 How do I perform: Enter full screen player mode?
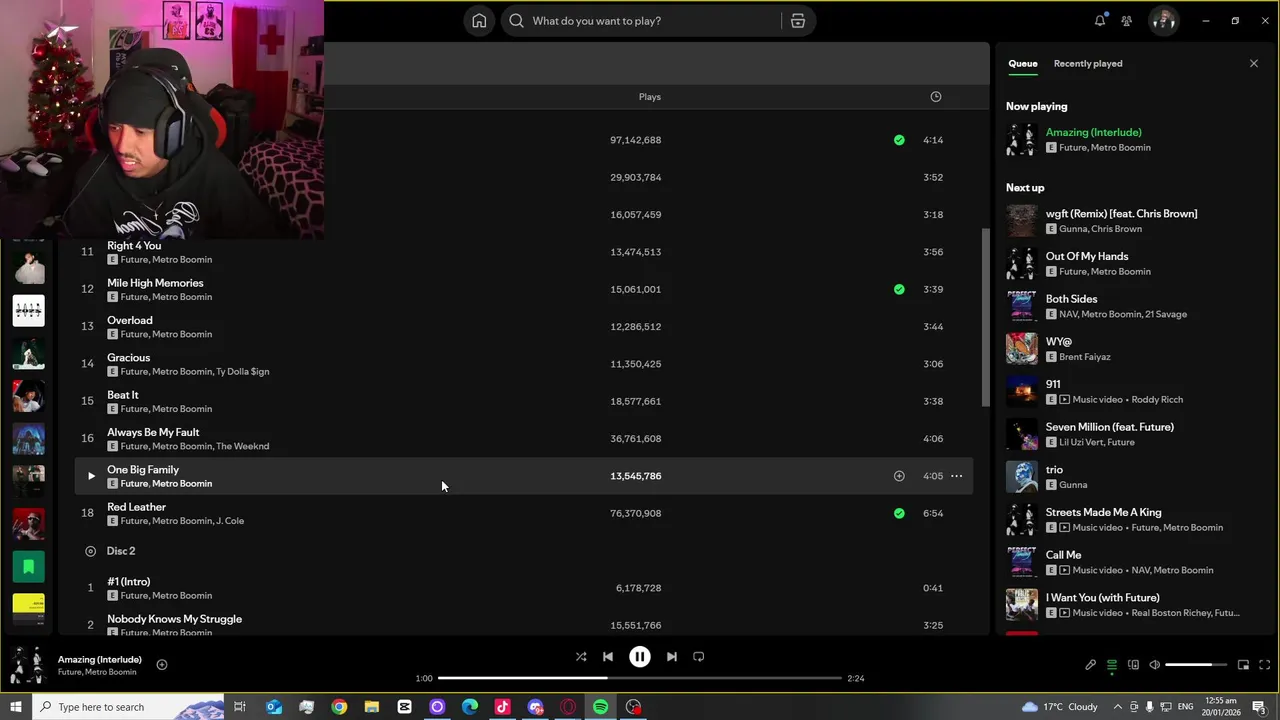tap(1264, 665)
